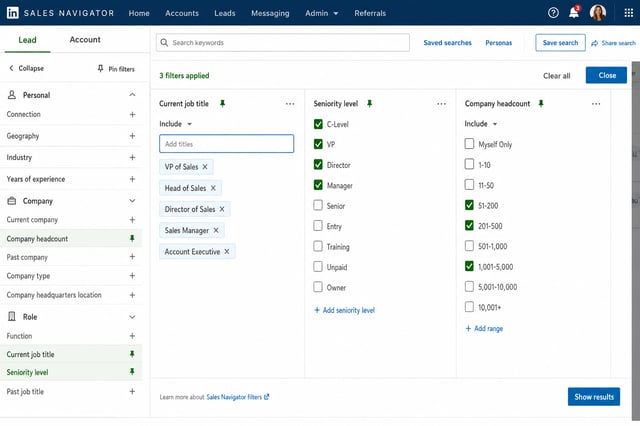640x426 pixels.
Task: Open the LinkedIn logo home icon
Action: (x=13, y=13)
